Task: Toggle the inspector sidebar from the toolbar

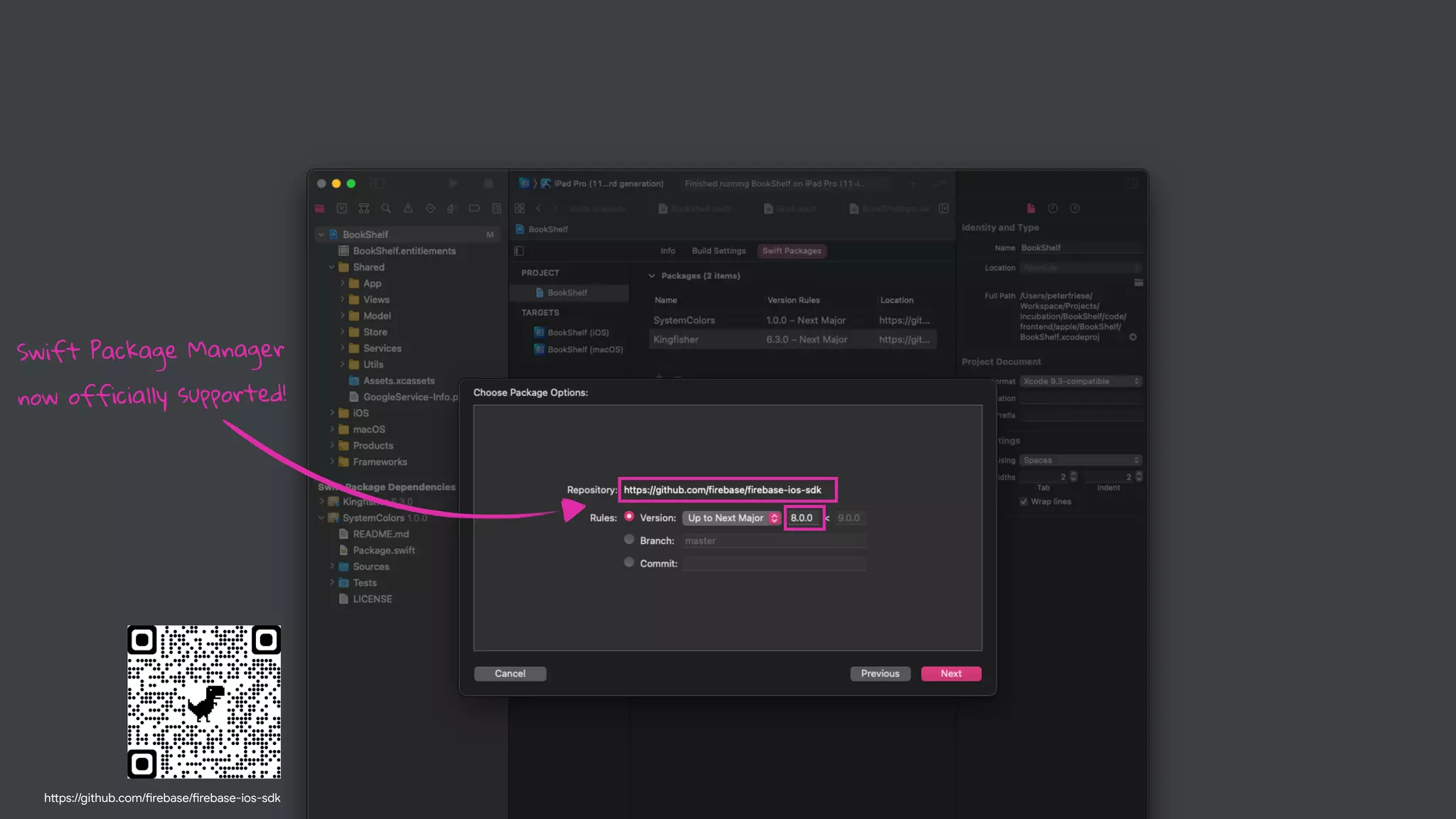Action: (1131, 183)
